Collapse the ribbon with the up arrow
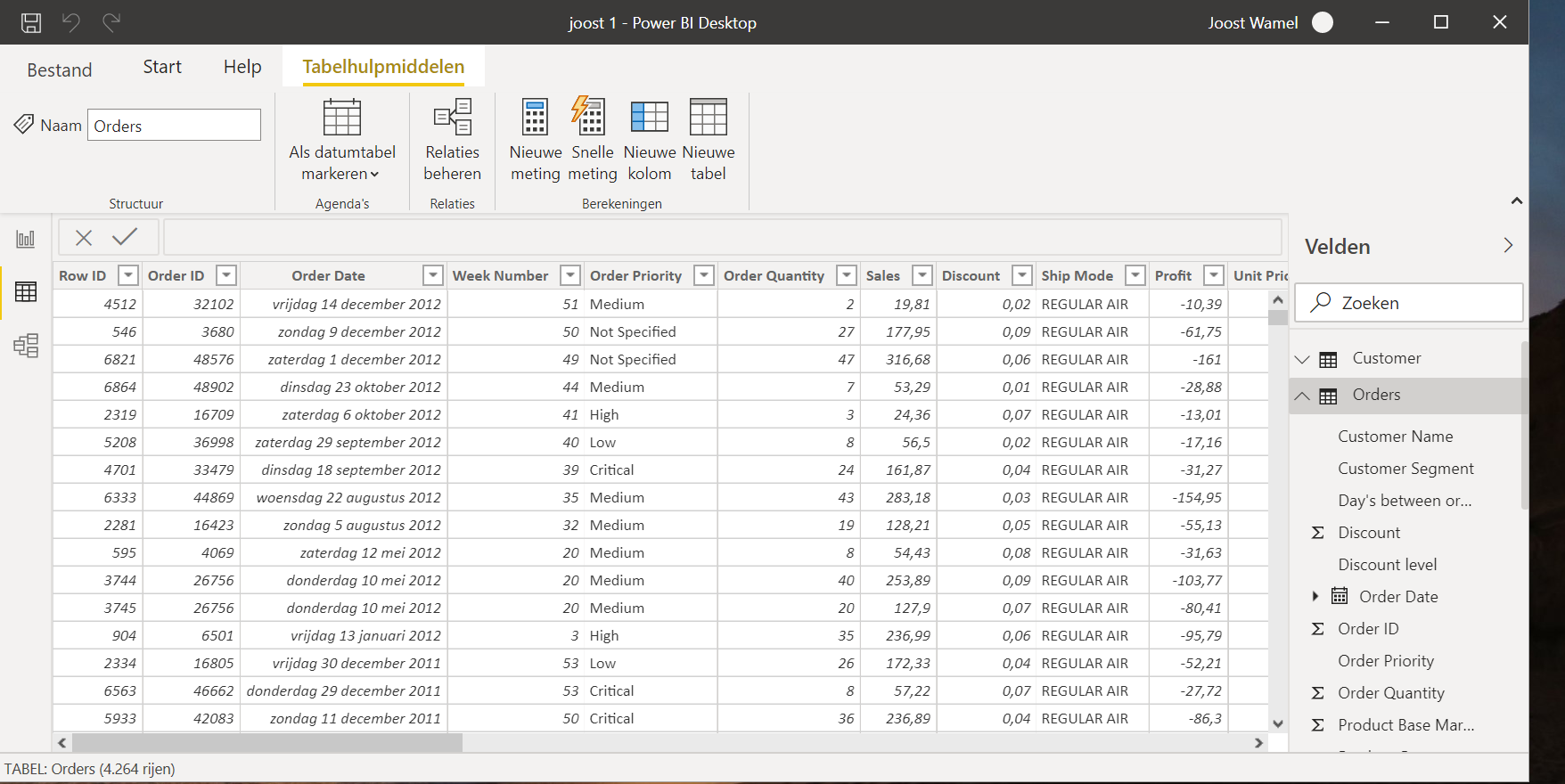Screen dimensions: 1565x784 tap(1517, 201)
